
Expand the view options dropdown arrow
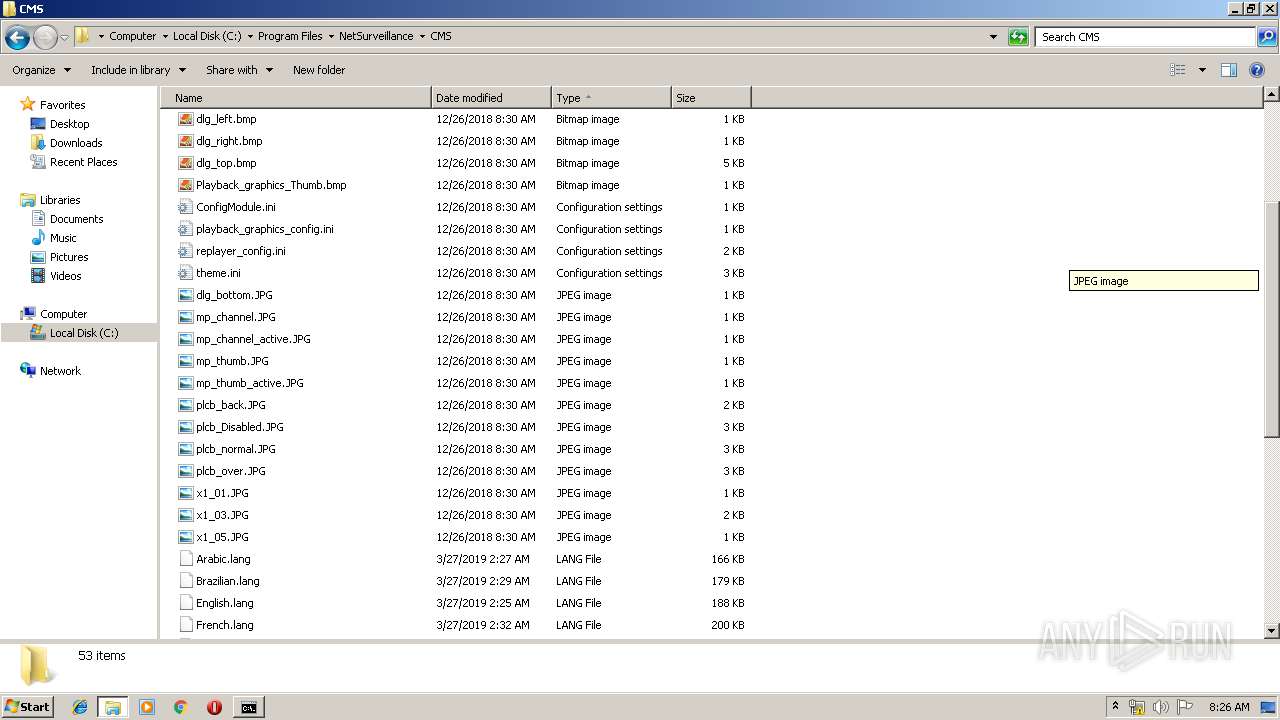tap(1202, 70)
